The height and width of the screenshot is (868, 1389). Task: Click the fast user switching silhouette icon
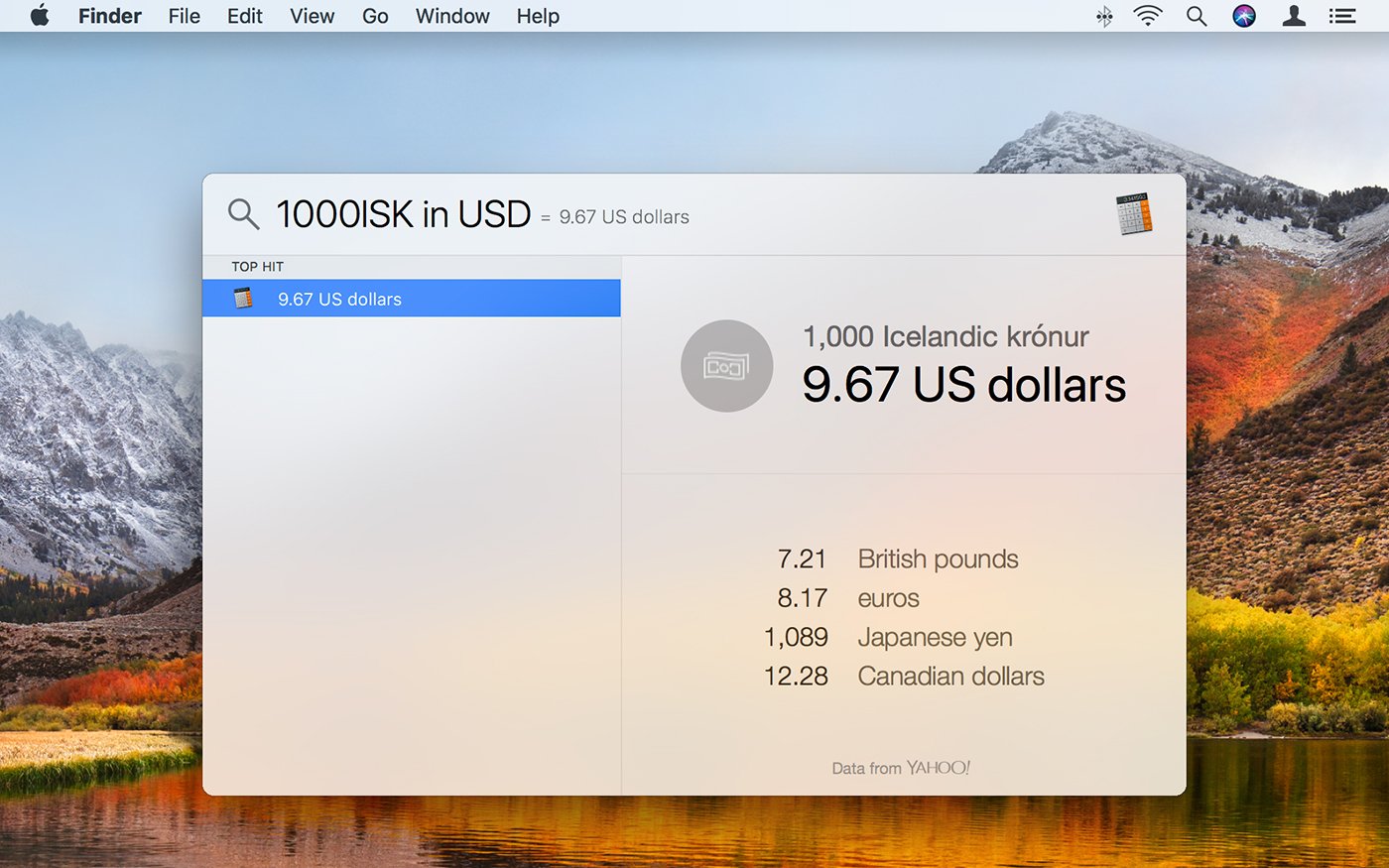click(x=1293, y=16)
